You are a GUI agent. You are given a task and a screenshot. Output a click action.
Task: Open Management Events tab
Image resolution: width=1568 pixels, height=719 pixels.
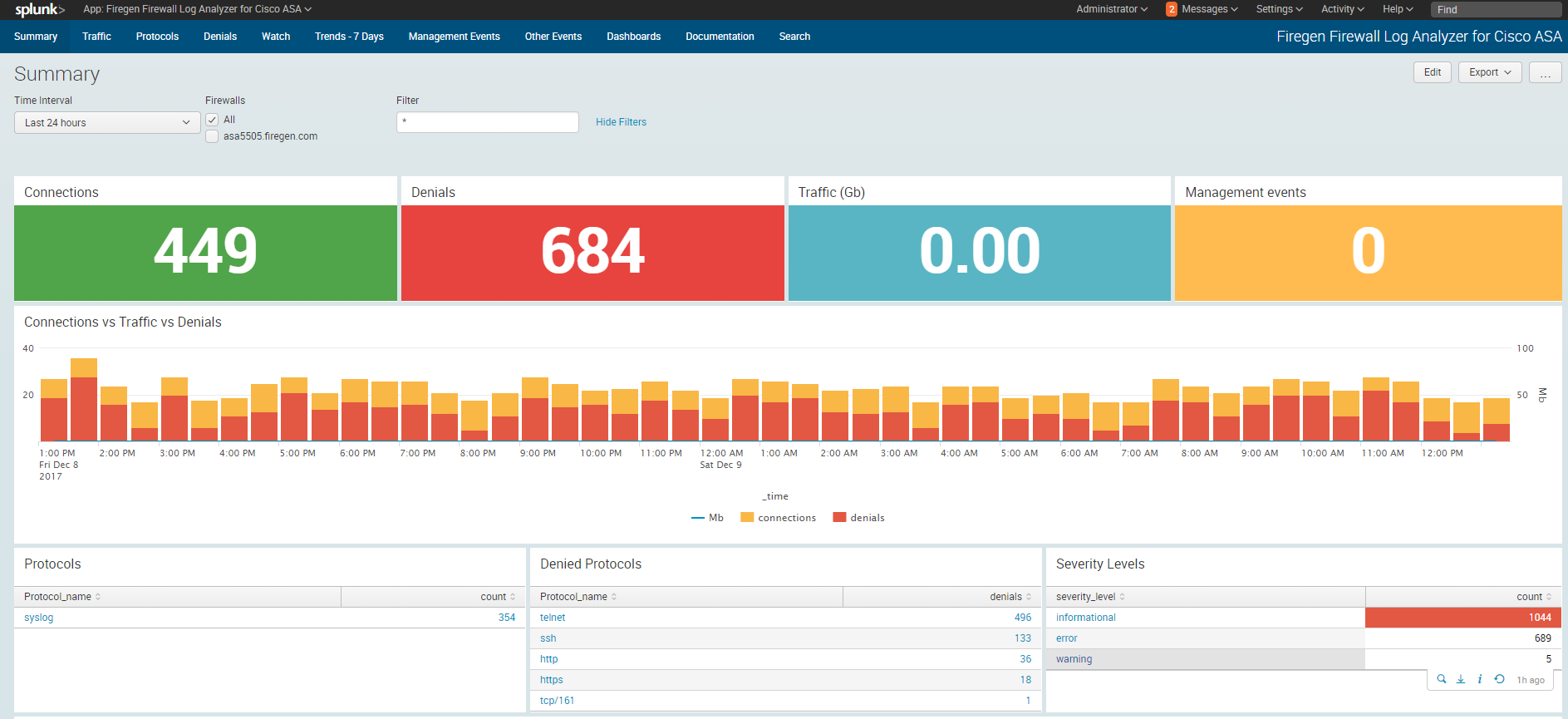454,37
